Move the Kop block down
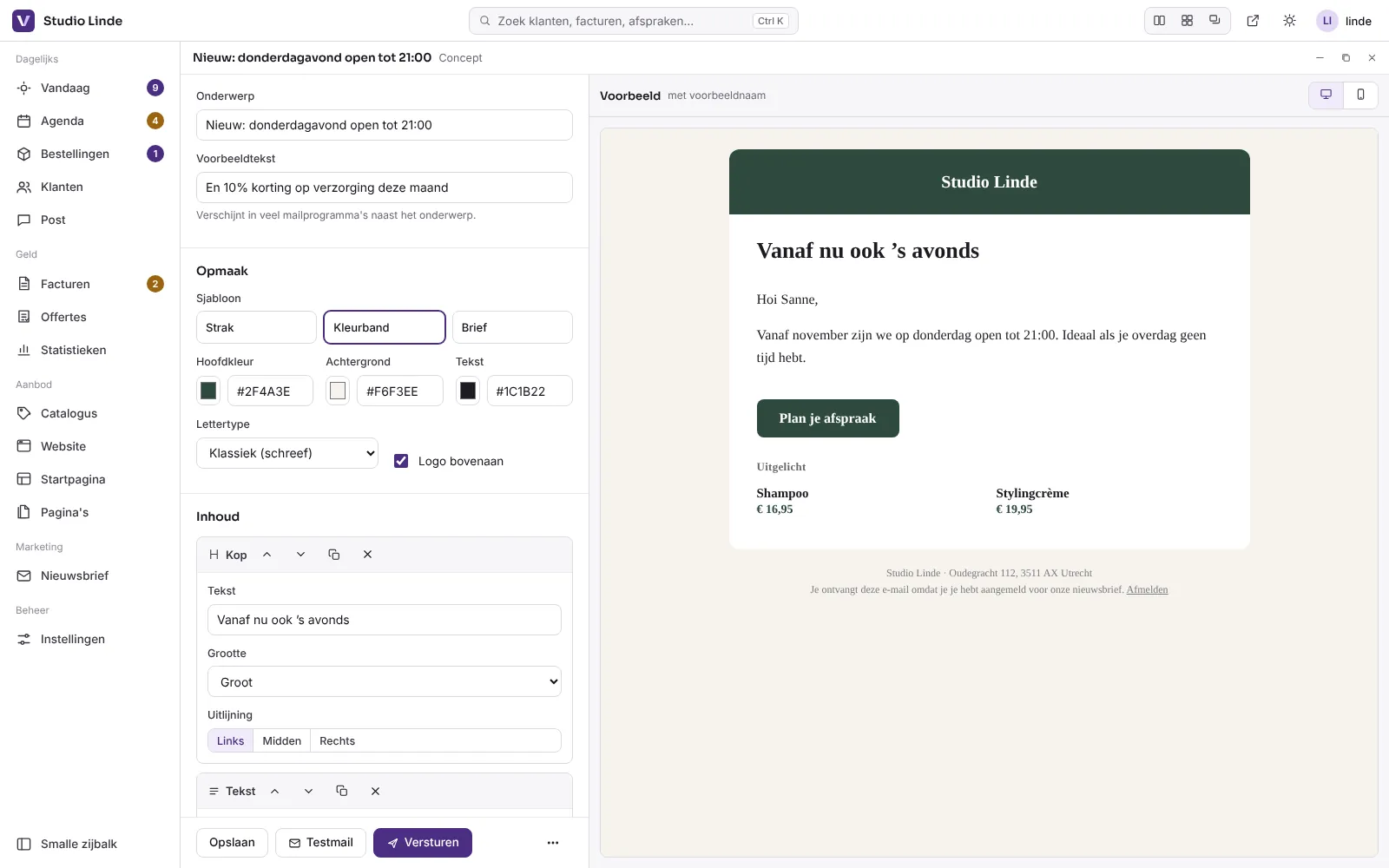1389x868 pixels. coord(300,555)
